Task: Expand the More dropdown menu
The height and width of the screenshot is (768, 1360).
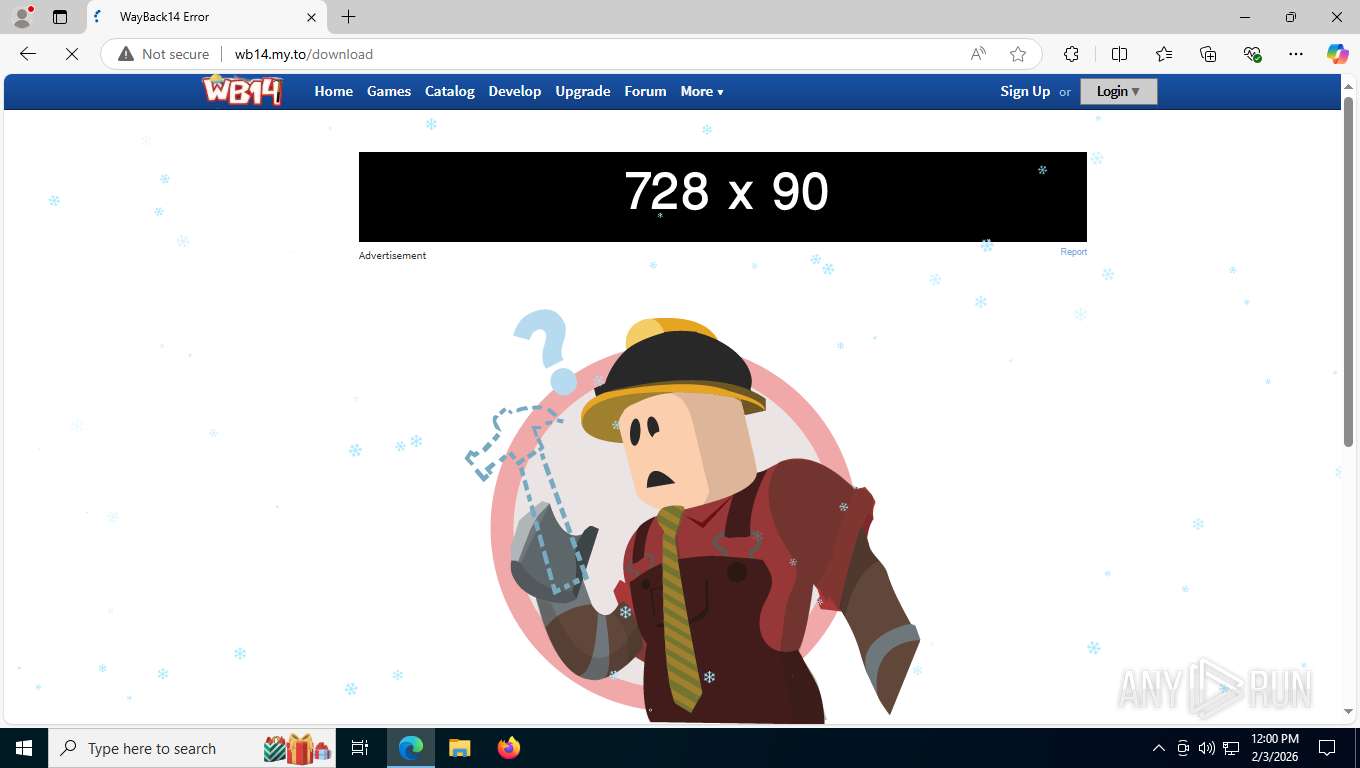Action: [x=702, y=91]
